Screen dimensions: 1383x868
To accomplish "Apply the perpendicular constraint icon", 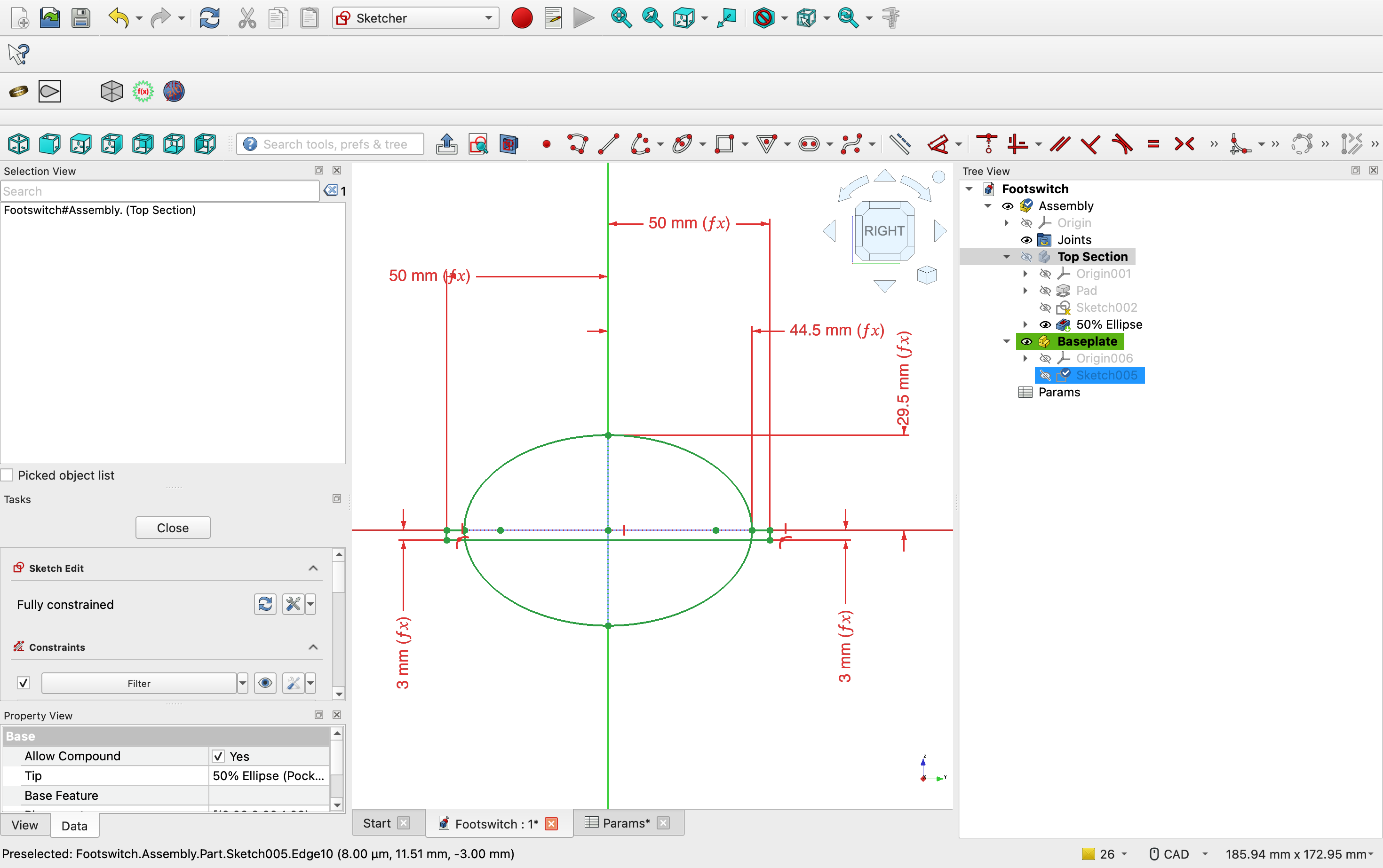I will click(x=1091, y=143).
